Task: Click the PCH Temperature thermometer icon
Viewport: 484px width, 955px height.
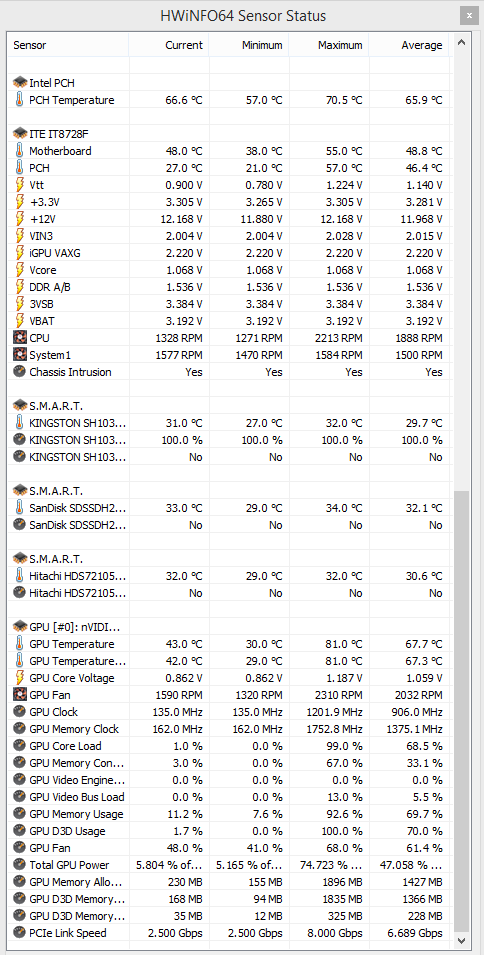Action: tap(19, 100)
